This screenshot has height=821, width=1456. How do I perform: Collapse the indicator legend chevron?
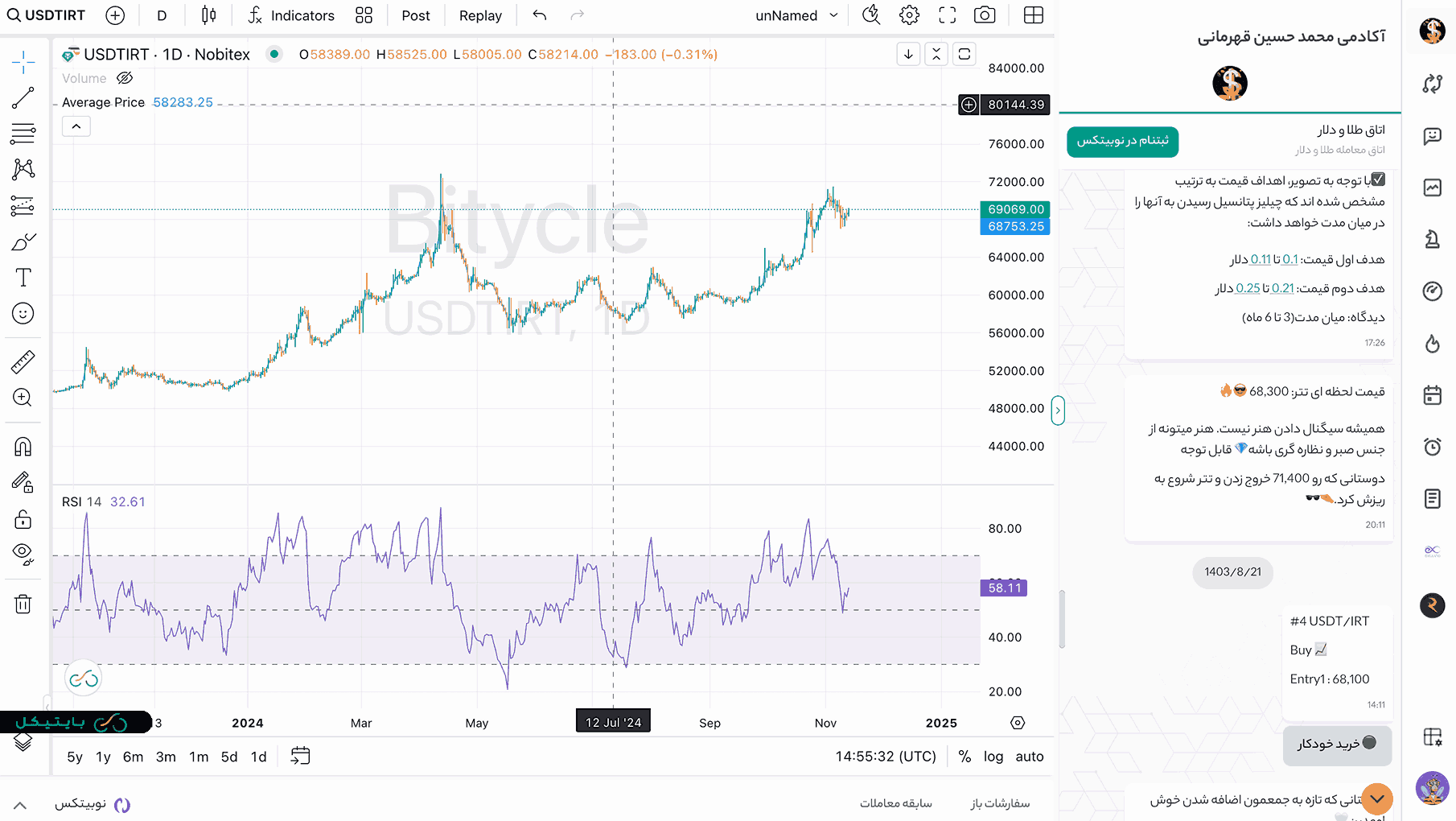point(76,126)
